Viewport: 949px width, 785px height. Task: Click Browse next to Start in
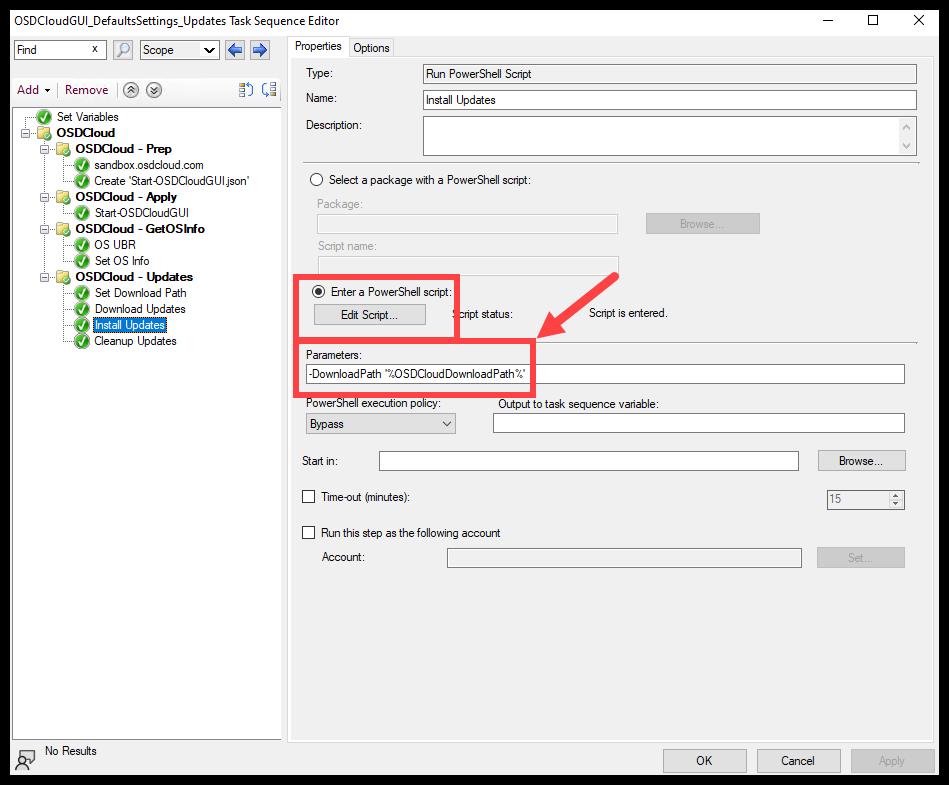point(860,460)
